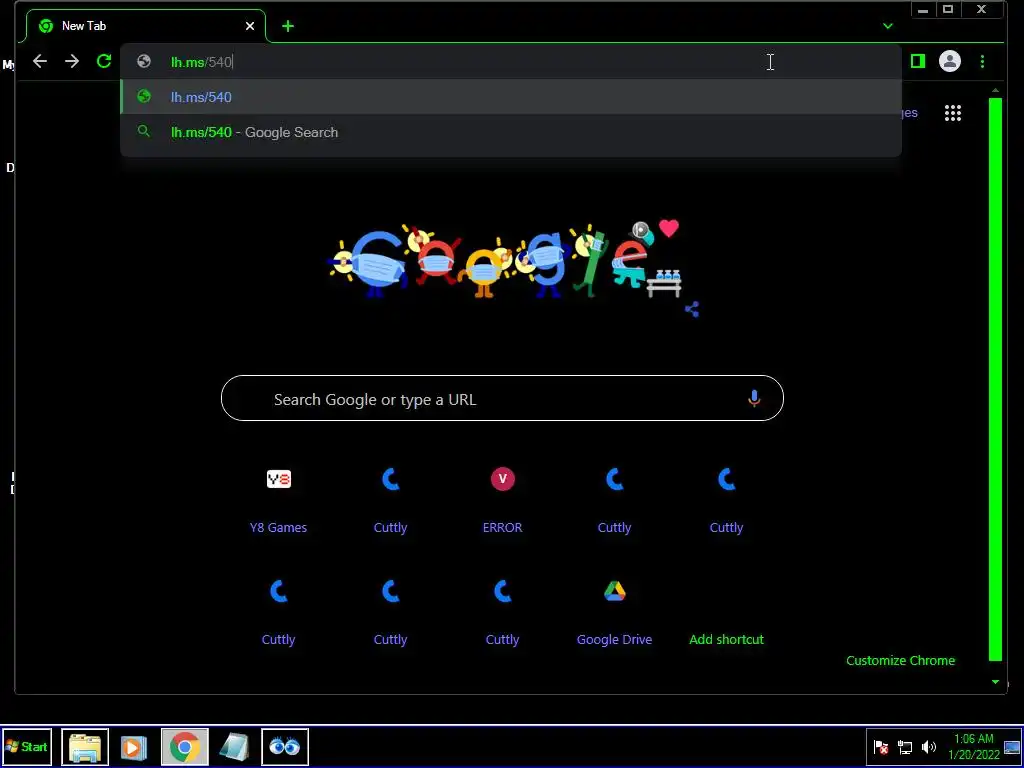Click Add shortcut

coord(726,612)
